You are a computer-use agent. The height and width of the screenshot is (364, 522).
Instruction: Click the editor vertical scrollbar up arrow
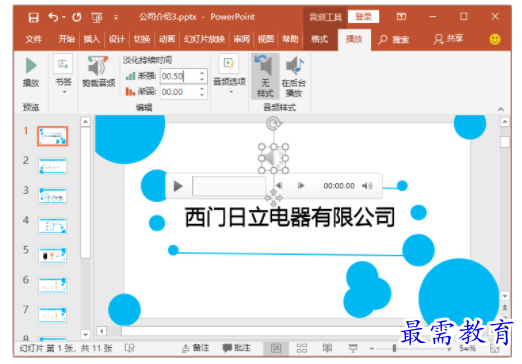(x=505, y=122)
